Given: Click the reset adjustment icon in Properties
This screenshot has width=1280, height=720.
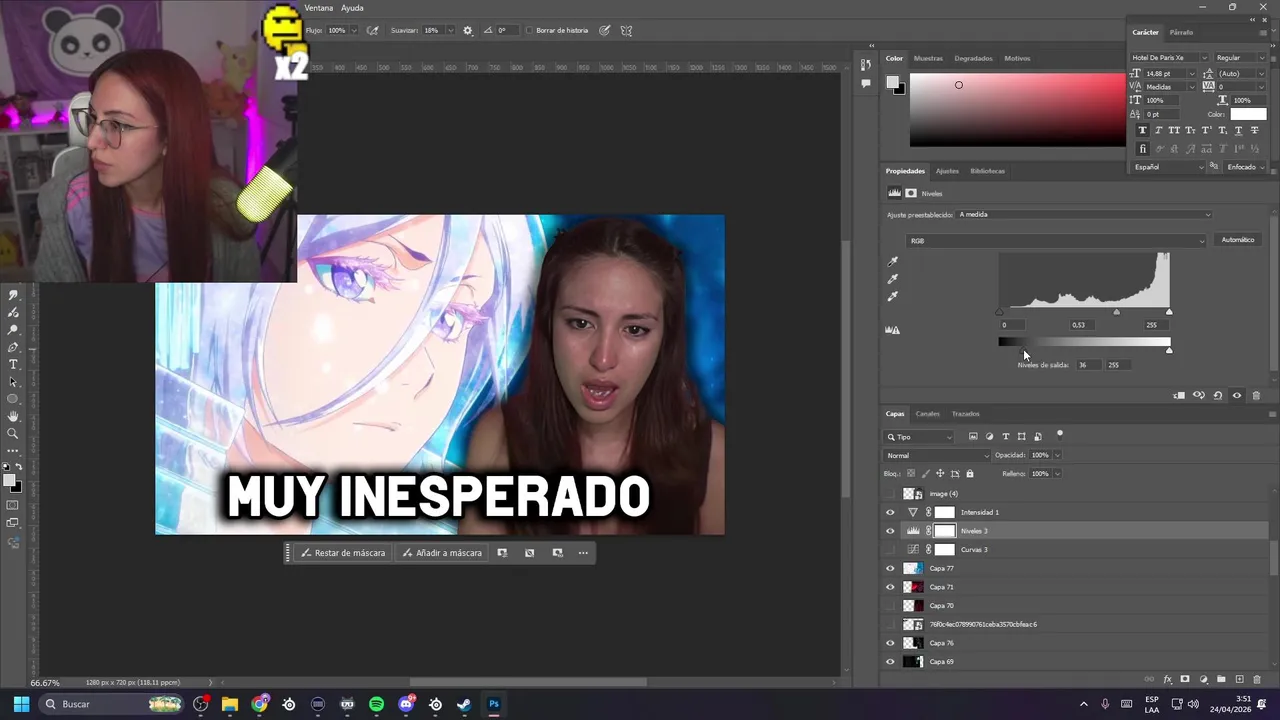Looking at the screenshot, I should [x=1218, y=396].
